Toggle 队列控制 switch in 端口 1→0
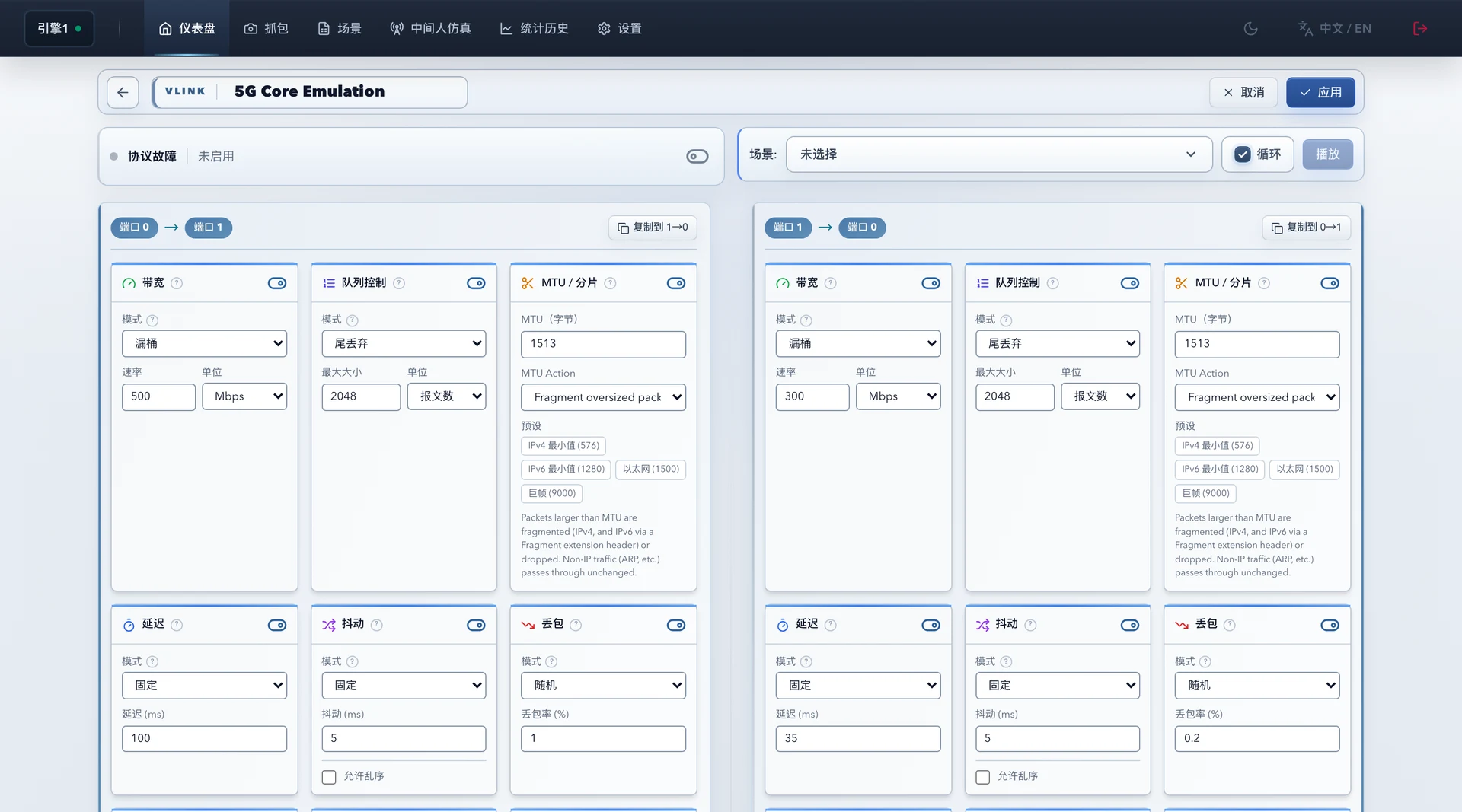 (1130, 283)
